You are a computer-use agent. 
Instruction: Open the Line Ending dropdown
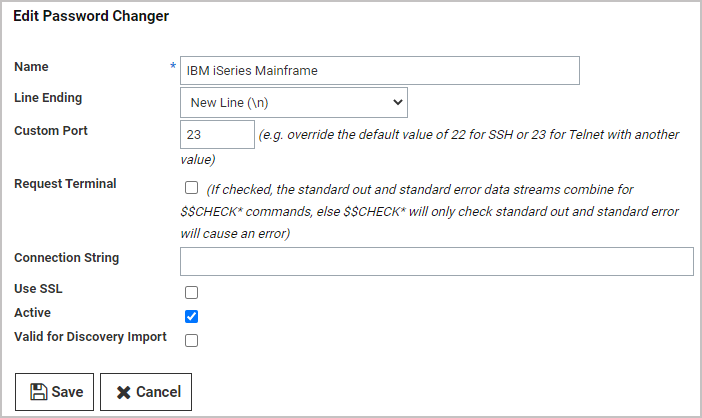[293, 102]
